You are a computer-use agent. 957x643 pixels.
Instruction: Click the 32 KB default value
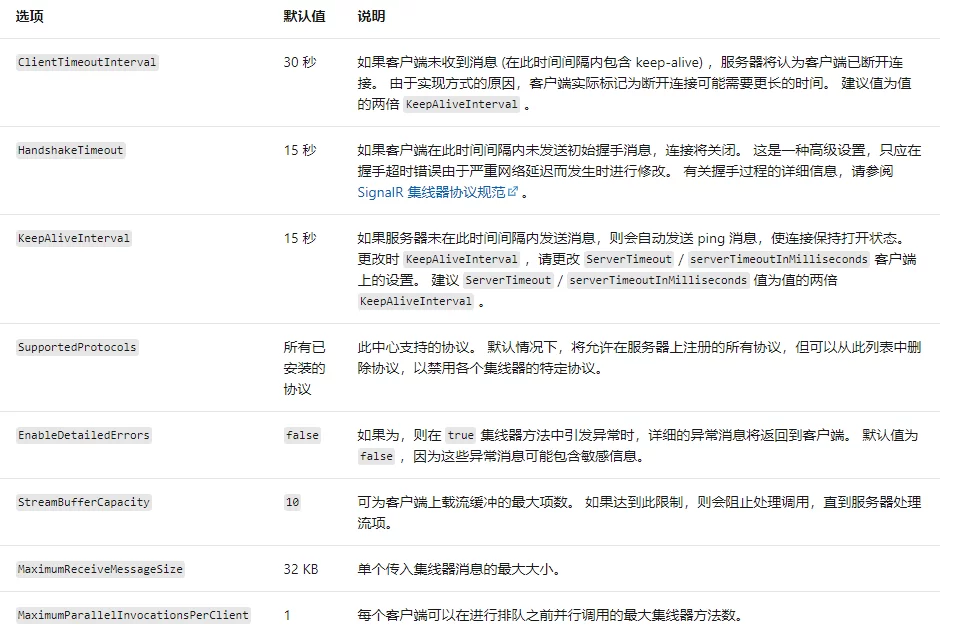301,569
